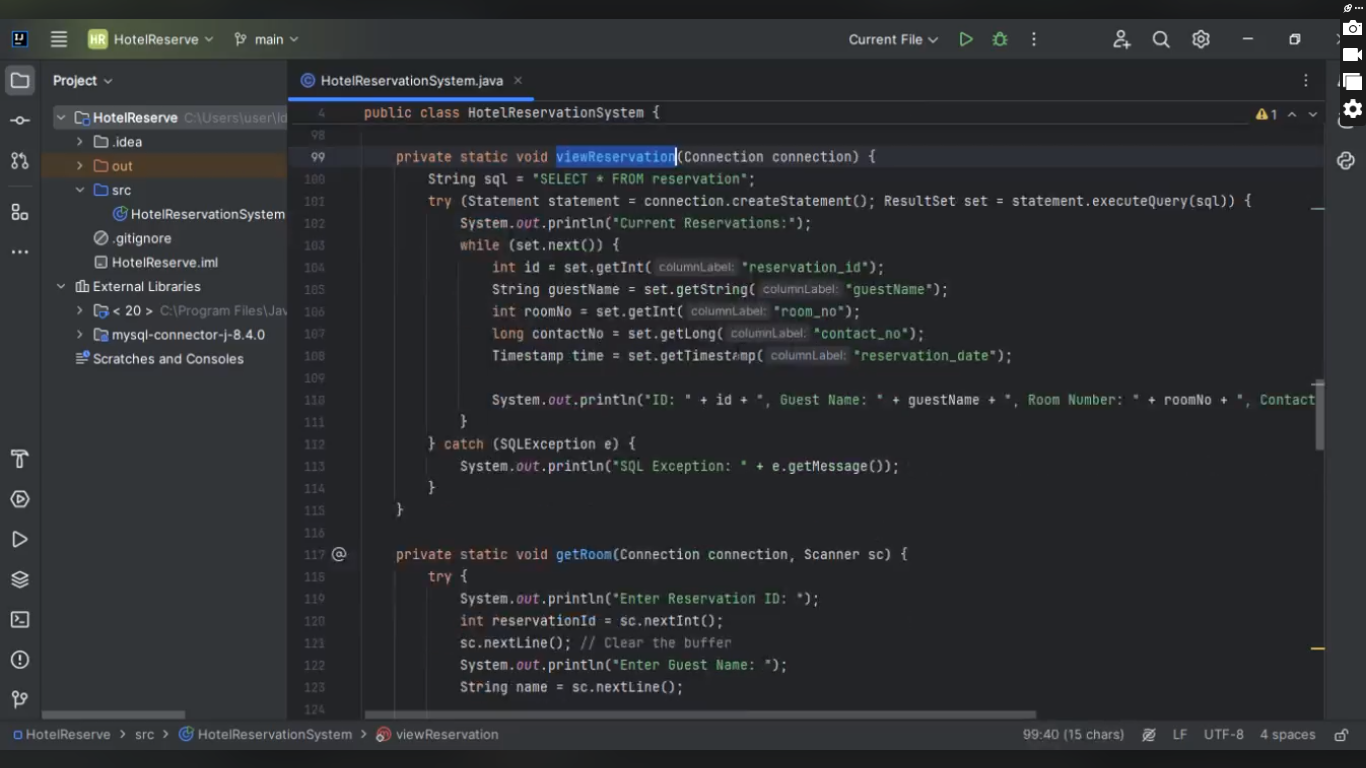Open the Python console icon on right
Screen dimensions: 1366x768
pyautogui.click(x=1345, y=161)
